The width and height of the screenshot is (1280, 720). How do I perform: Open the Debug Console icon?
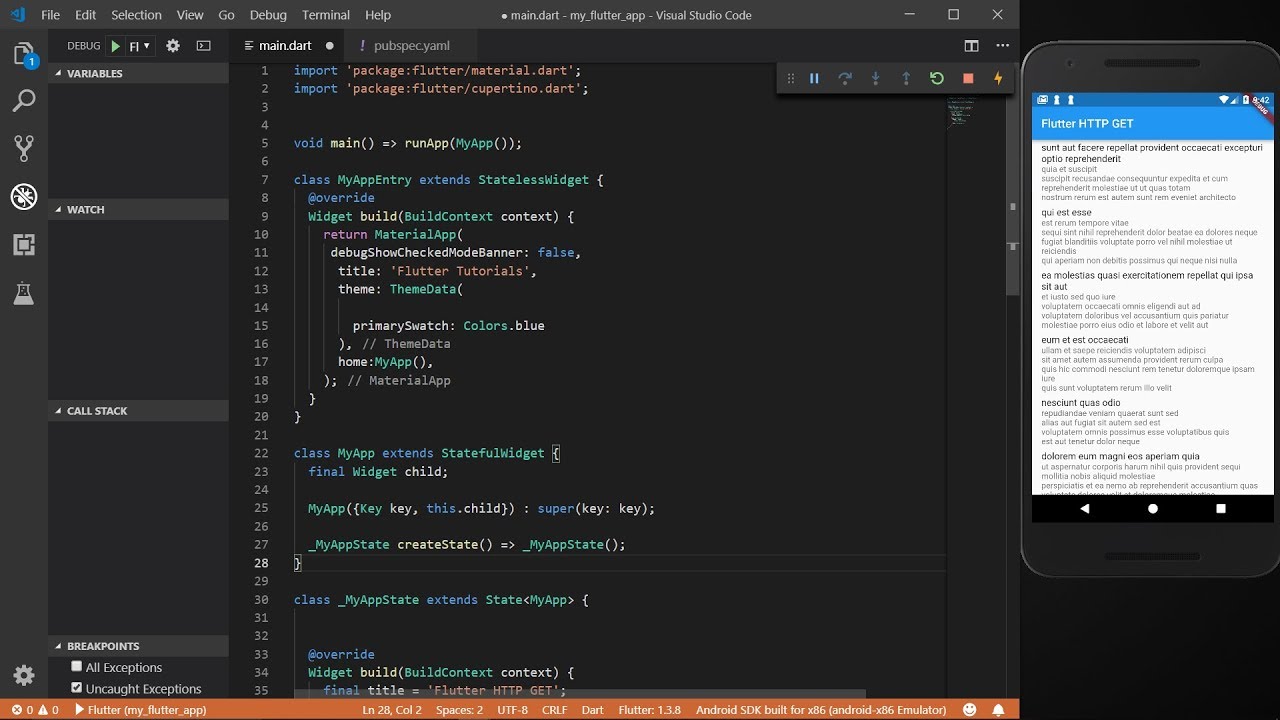pos(203,46)
